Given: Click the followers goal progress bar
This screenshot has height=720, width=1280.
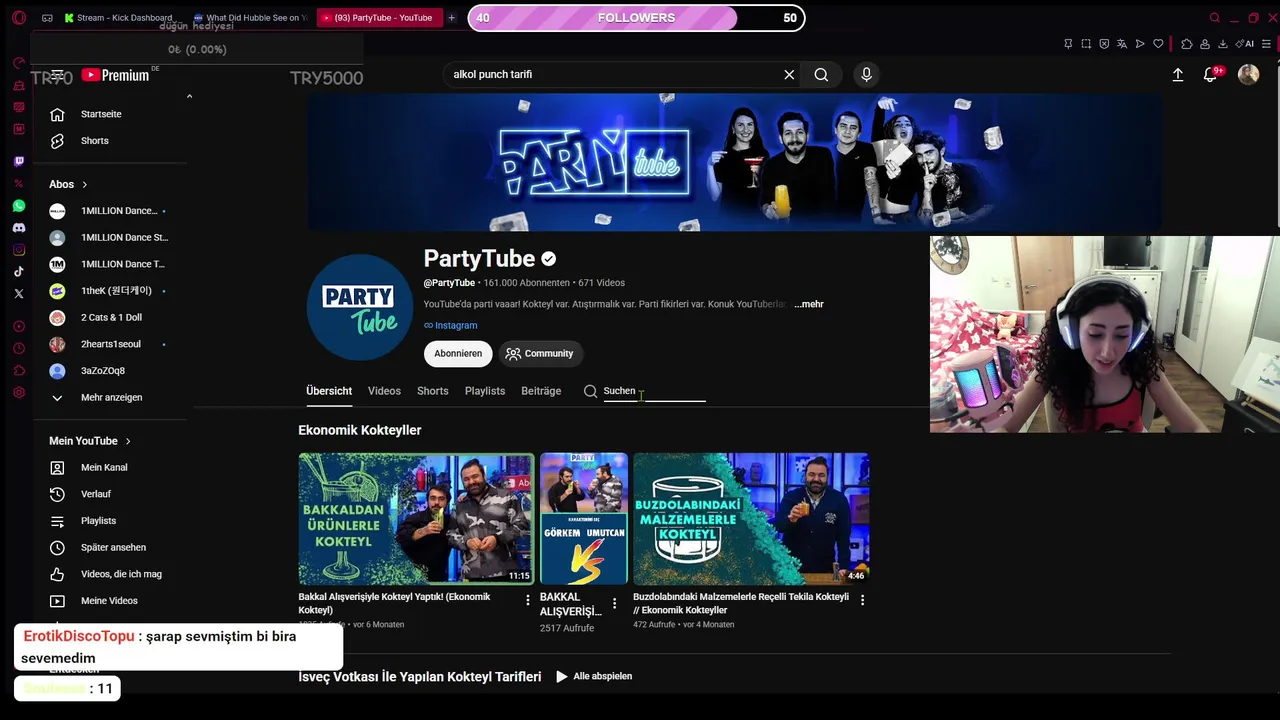Looking at the screenshot, I should click(x=636, y=18).
